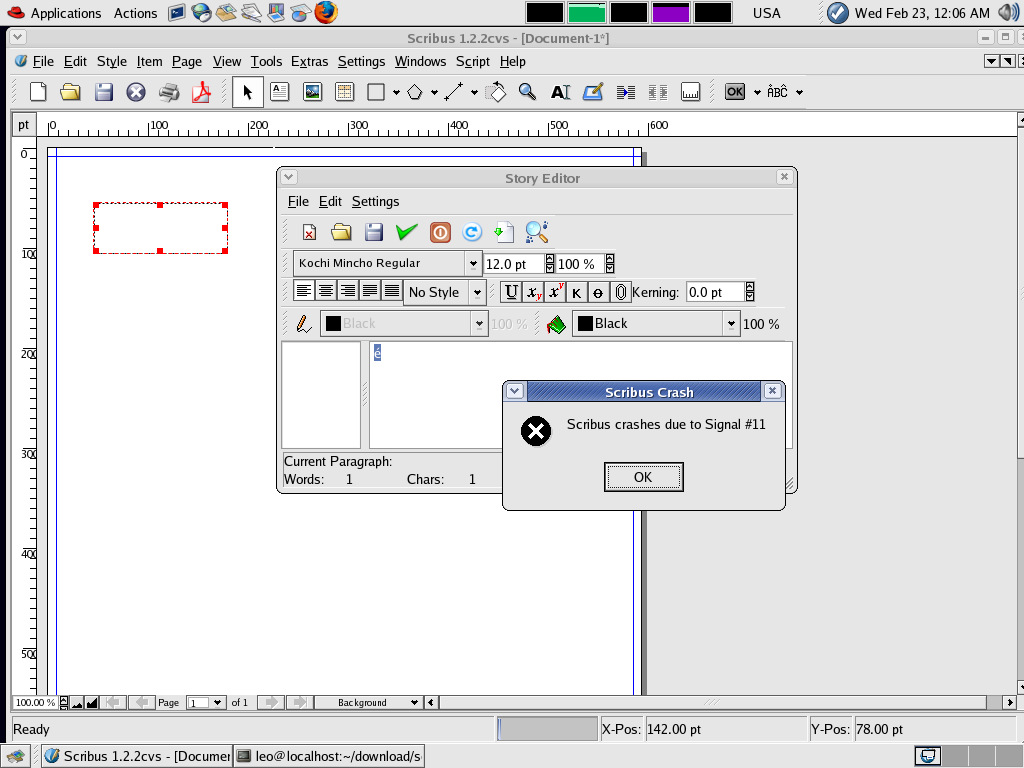Activate the Zoom magnifier tool in main toolbar

click(x=527, y=92)
